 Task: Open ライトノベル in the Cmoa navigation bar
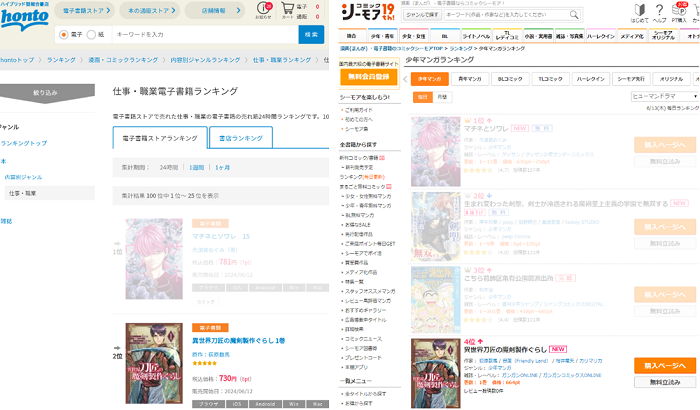[476, 36]
